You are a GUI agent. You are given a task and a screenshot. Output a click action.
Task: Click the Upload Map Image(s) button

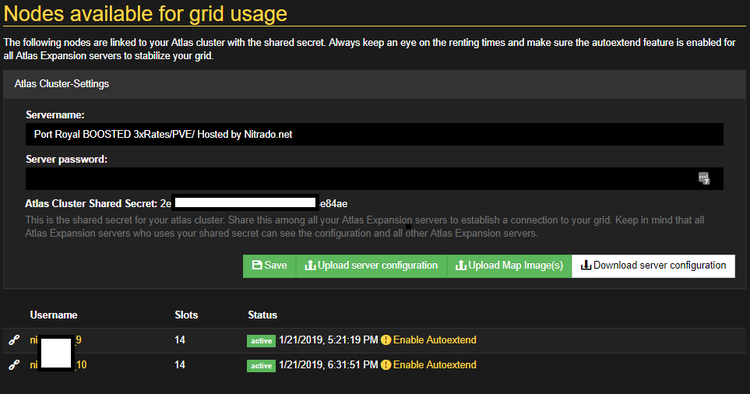pyautogui.click(x=509, y=266)
